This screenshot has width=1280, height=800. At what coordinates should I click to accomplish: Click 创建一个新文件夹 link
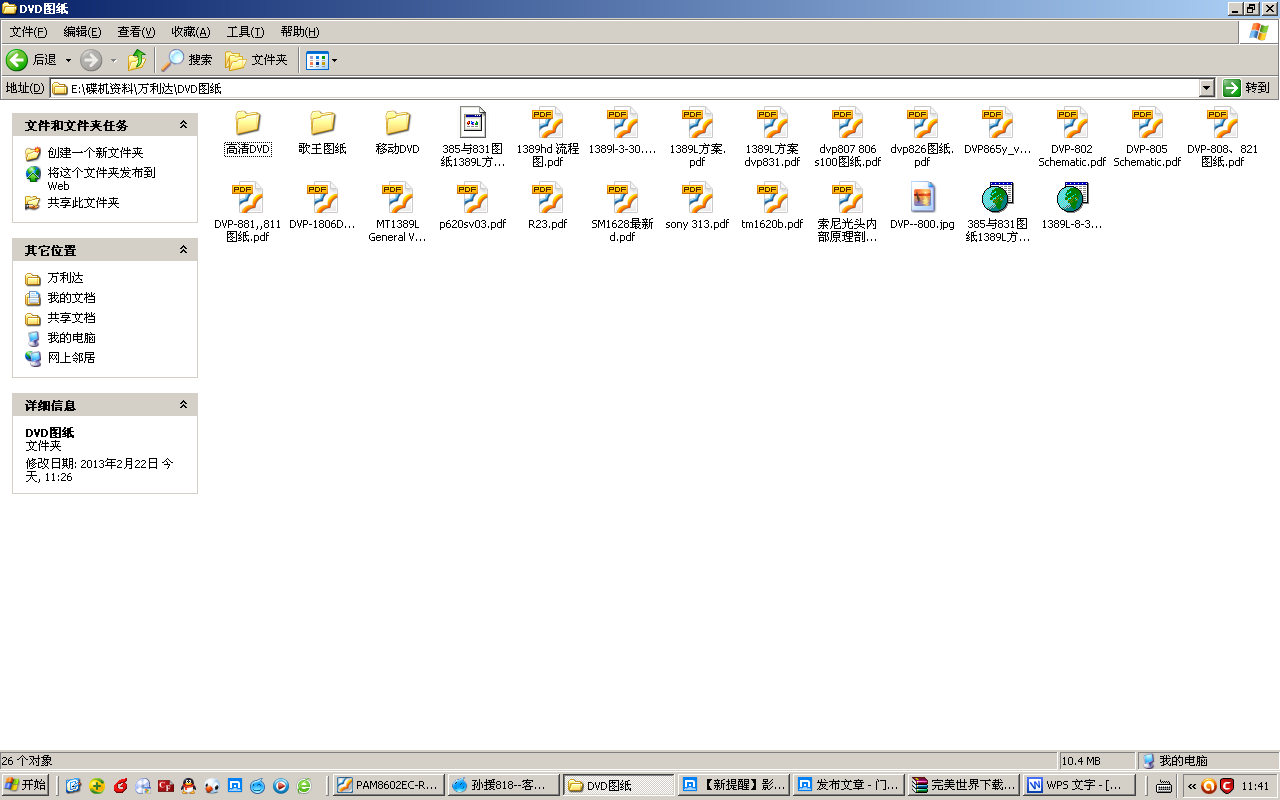point(95,153)
